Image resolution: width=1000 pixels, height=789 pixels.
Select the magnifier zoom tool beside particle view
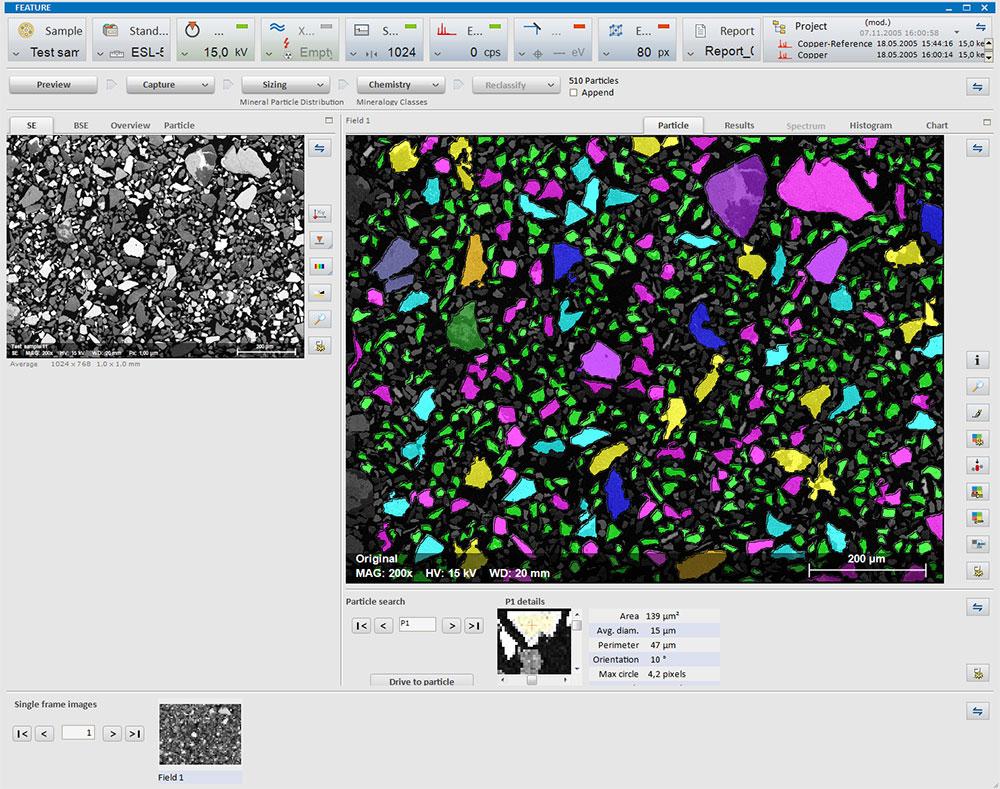978,386
